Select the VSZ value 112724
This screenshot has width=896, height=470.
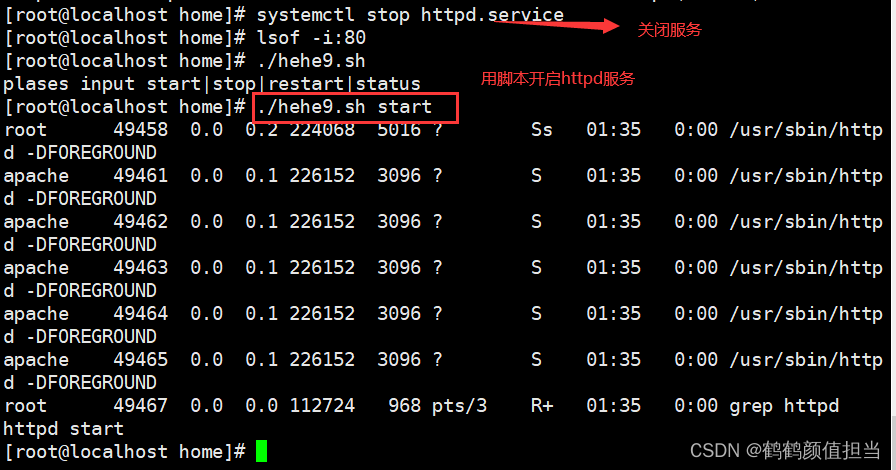click(x=322, y=406)
